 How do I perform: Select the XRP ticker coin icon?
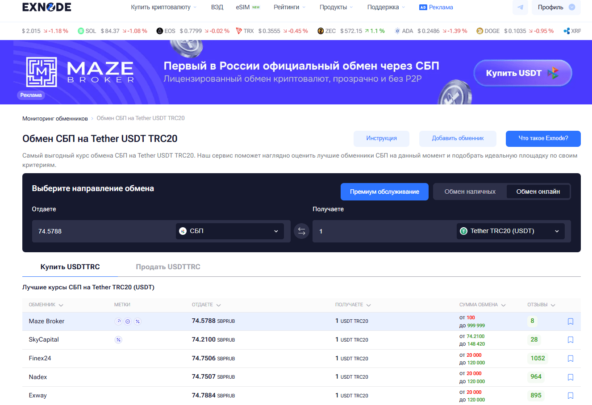[566, 31]
